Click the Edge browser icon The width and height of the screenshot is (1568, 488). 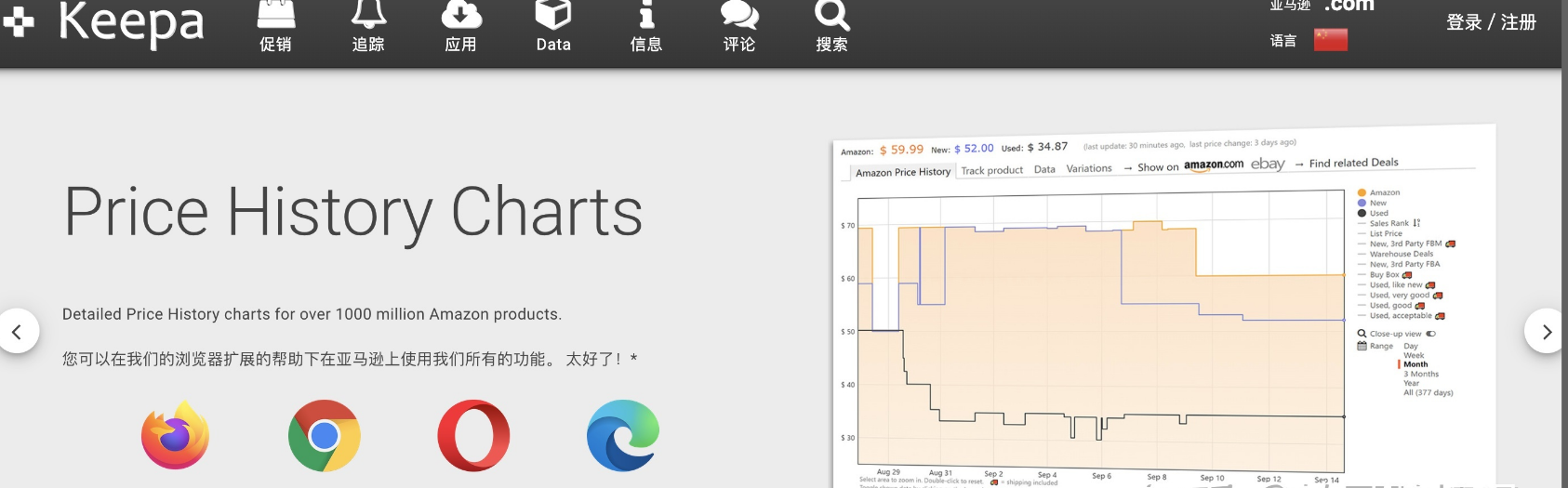tap(623, 435)
